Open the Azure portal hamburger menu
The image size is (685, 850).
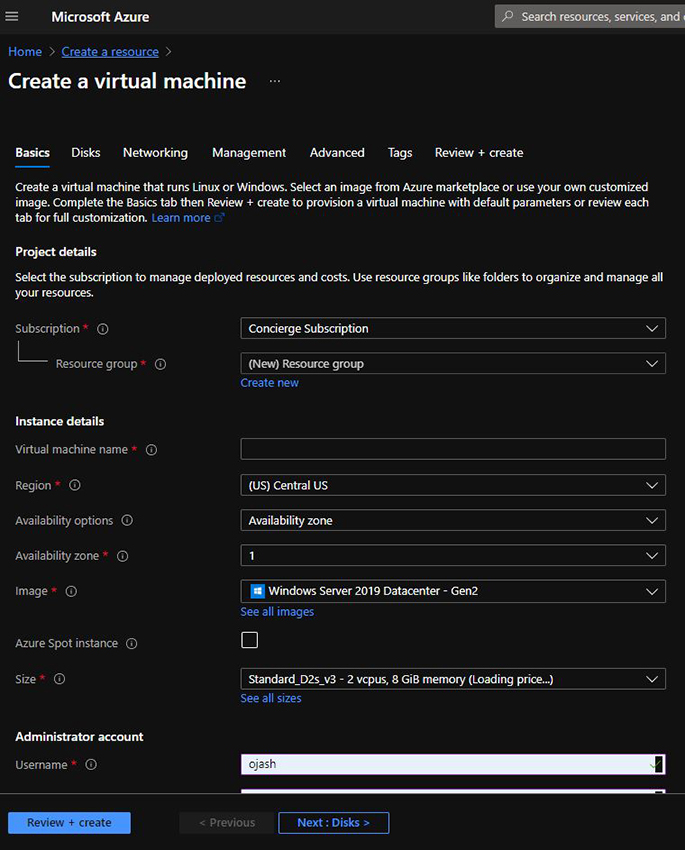(12, 16)
